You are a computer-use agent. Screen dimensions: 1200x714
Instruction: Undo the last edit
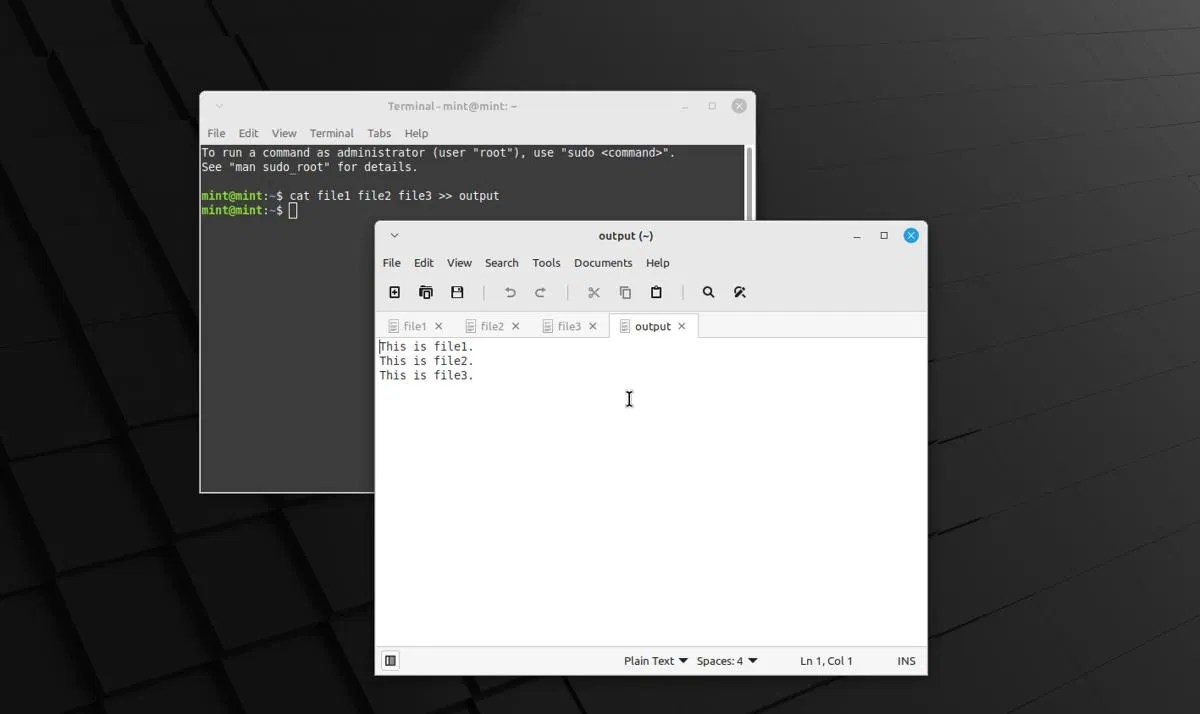pyautogui.click(x=509, y=292)
